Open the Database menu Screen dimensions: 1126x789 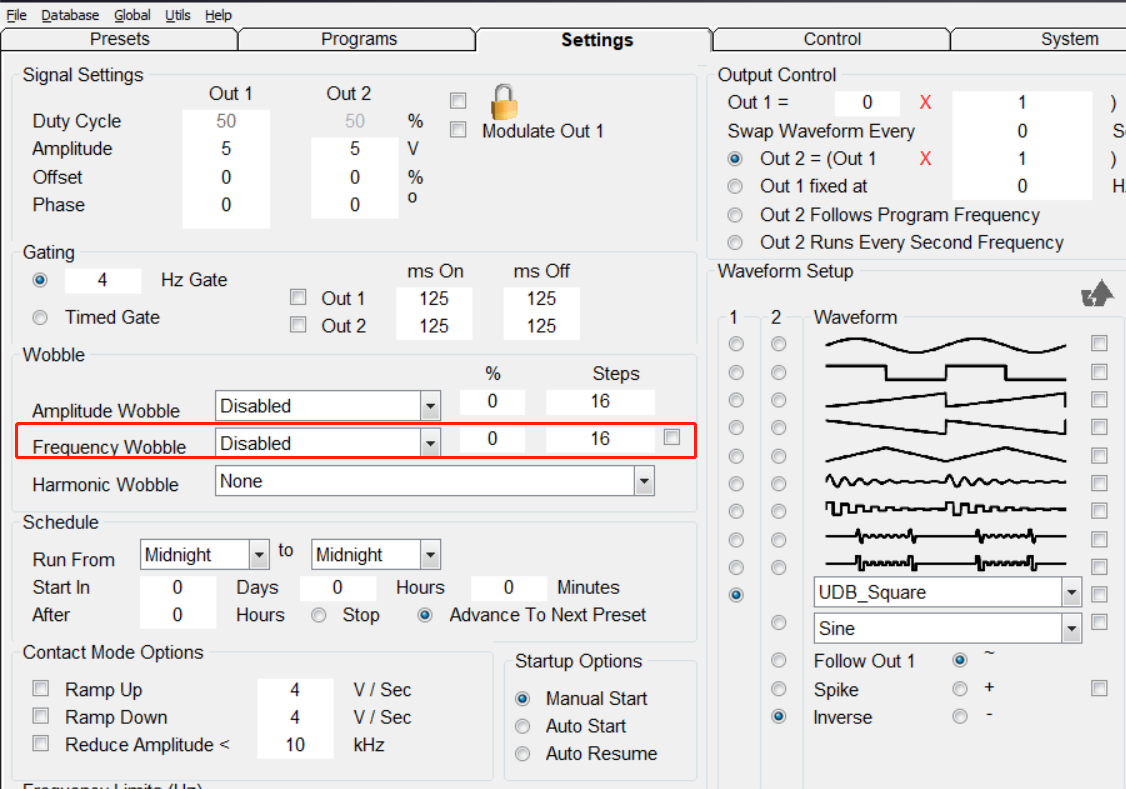click(70, 15)
